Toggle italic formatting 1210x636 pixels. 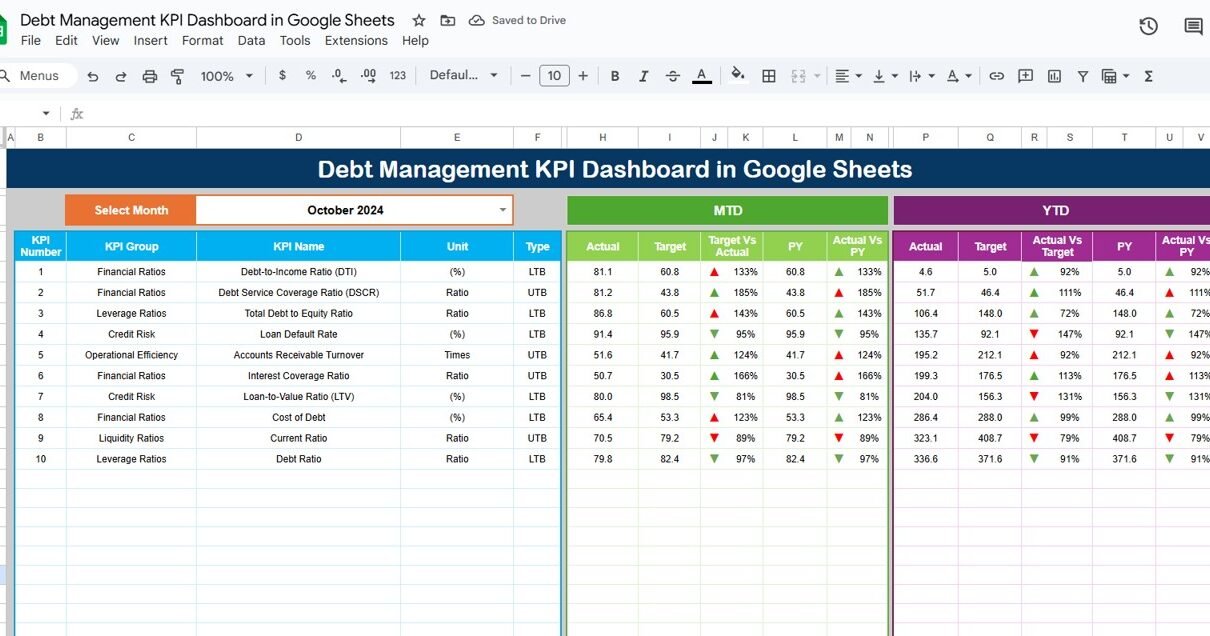coord(644,76)
